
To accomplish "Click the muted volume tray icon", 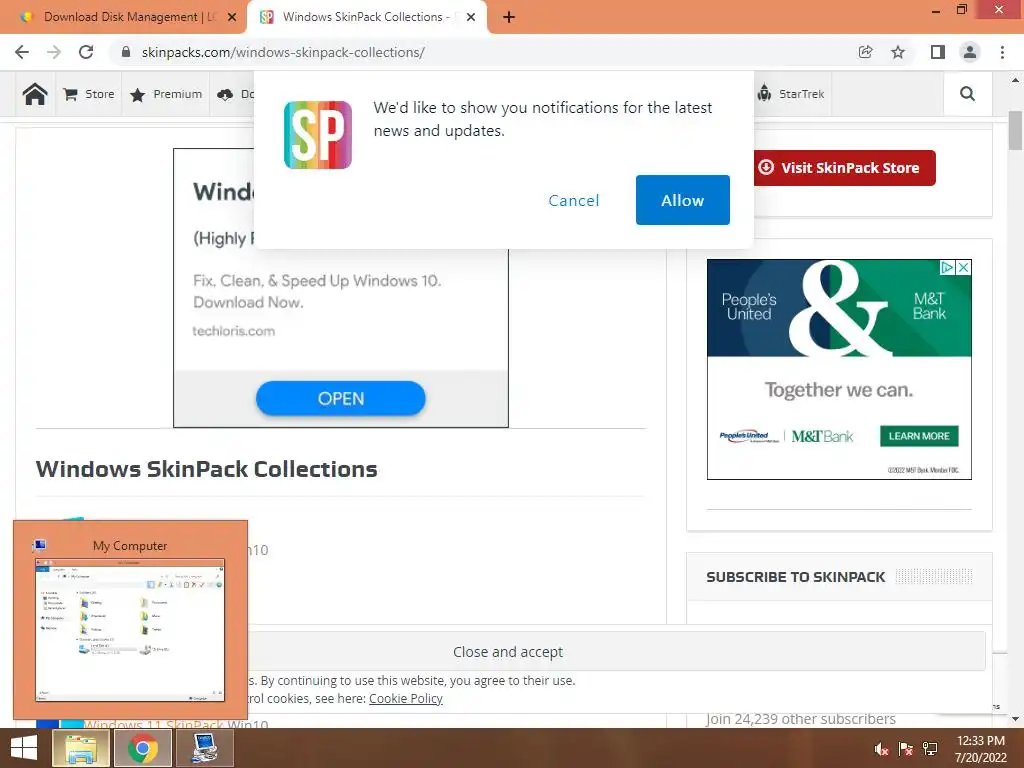I will (x=881, y=749).
